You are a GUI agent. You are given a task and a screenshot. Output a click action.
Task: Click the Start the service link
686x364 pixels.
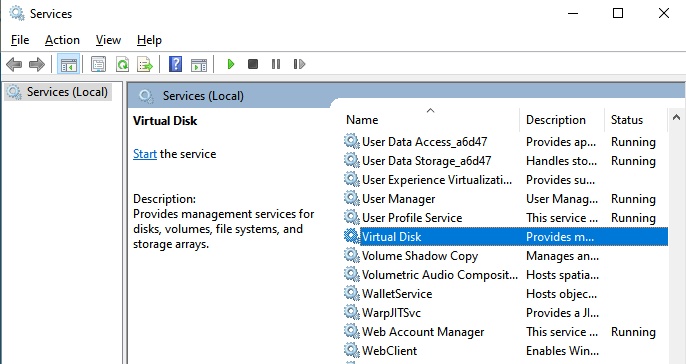[x=145, y=154]
